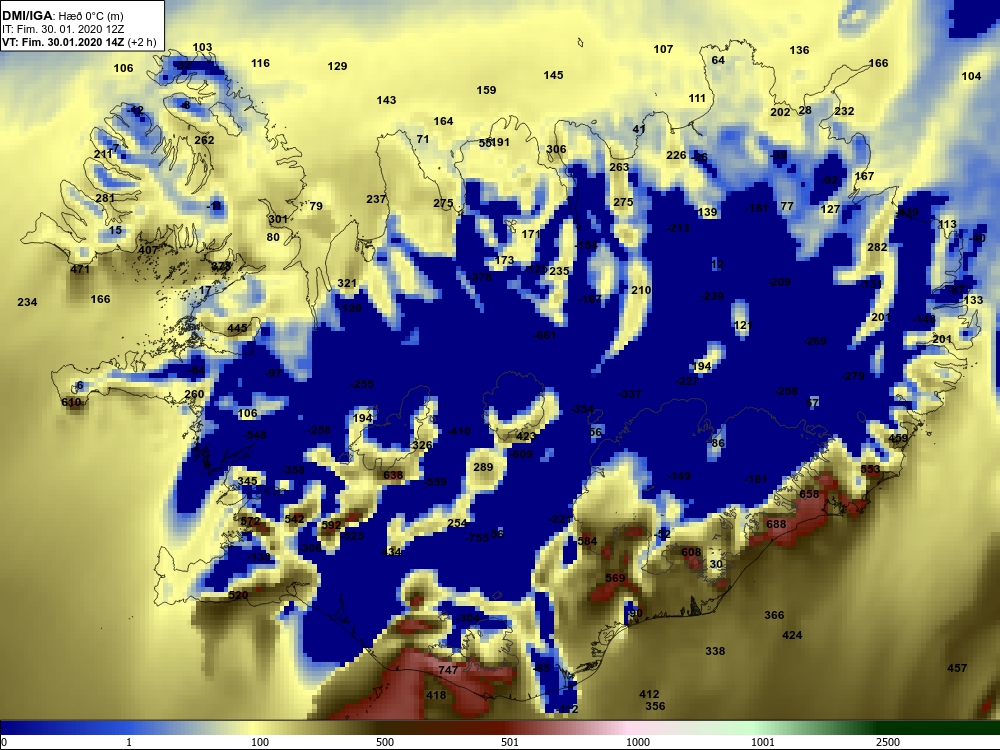1000x750 pixels.
Task: Select the 553 height value
Action: point(871,469)
